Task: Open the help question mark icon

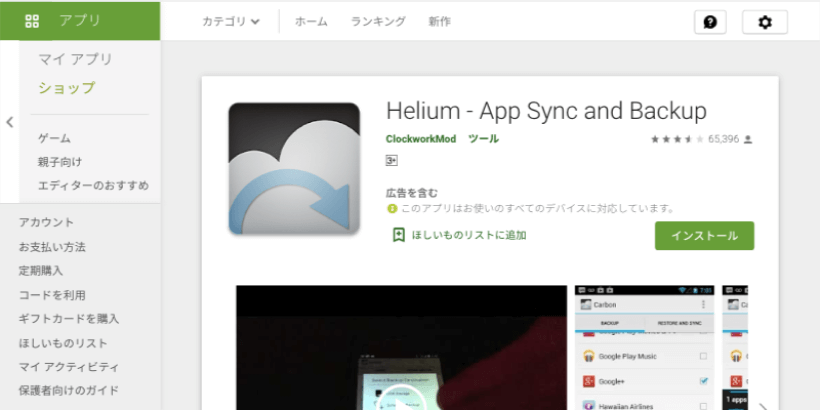Action: click(710, 22)
